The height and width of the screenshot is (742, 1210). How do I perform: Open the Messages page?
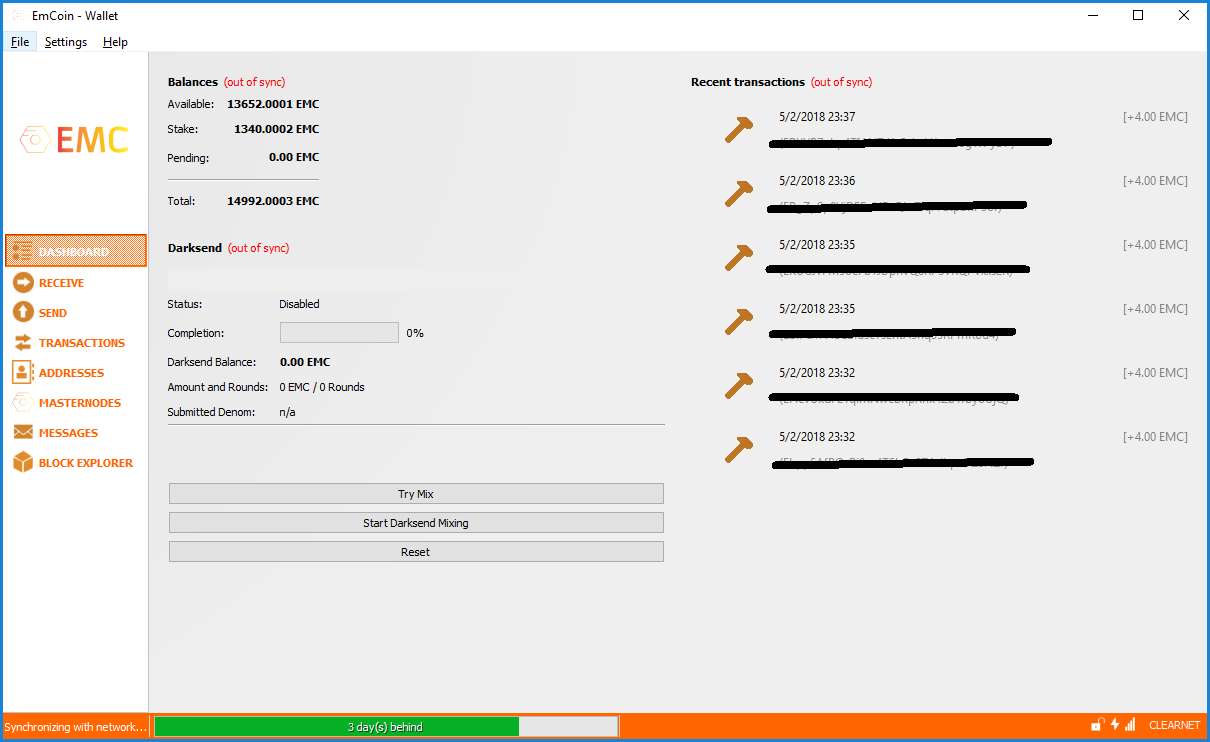(55, 433)
